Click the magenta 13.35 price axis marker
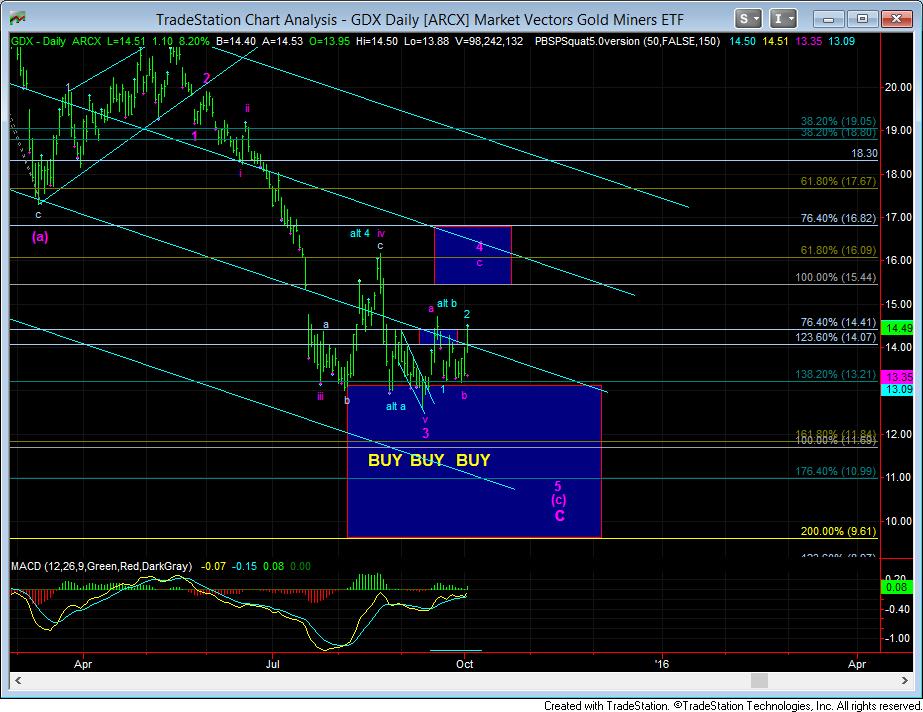Viewport: 923px width, 712px height. [x=898, y=377]
